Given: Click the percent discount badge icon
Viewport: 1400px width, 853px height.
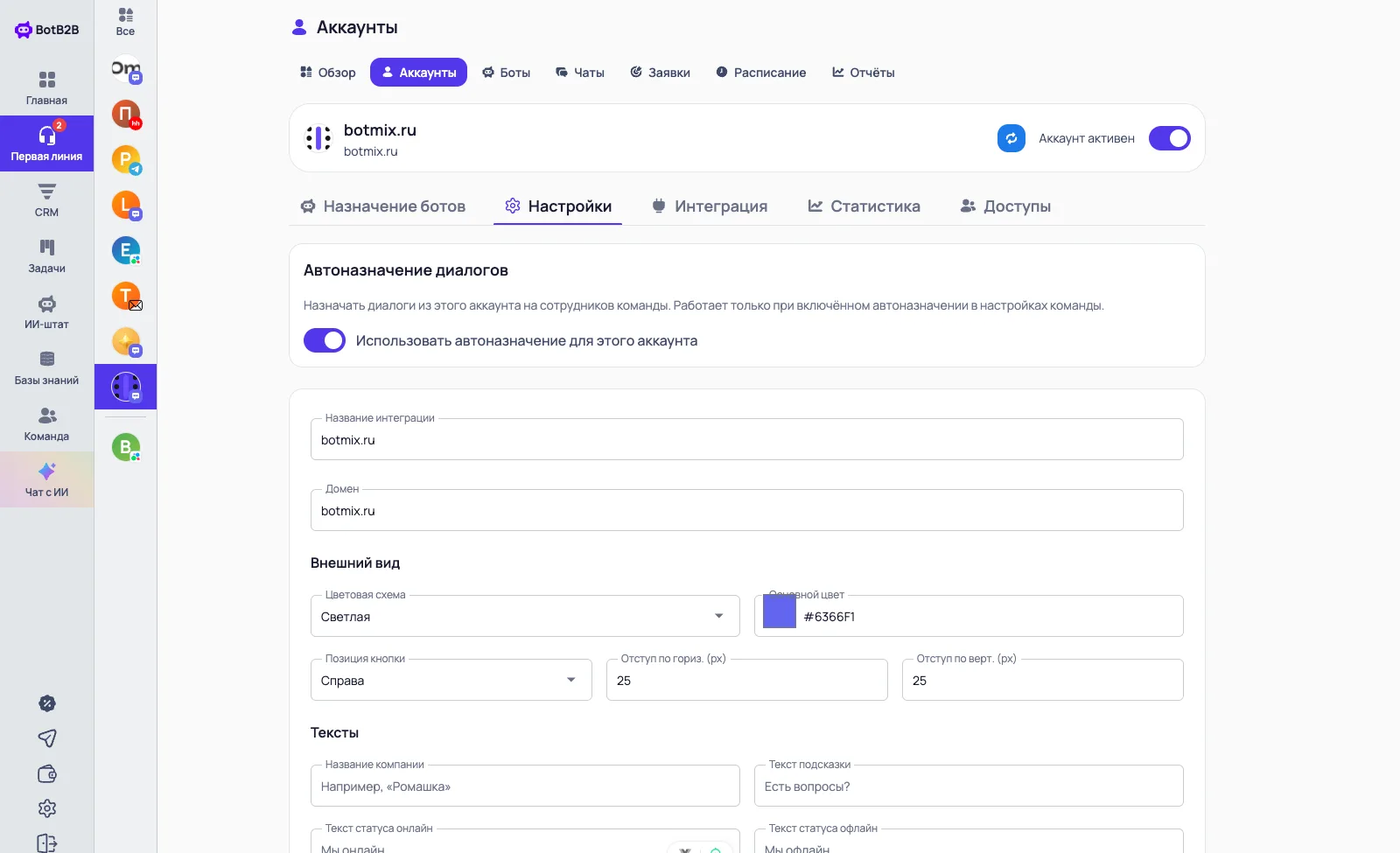Looking at the screenshot, I should pos(47,703).
